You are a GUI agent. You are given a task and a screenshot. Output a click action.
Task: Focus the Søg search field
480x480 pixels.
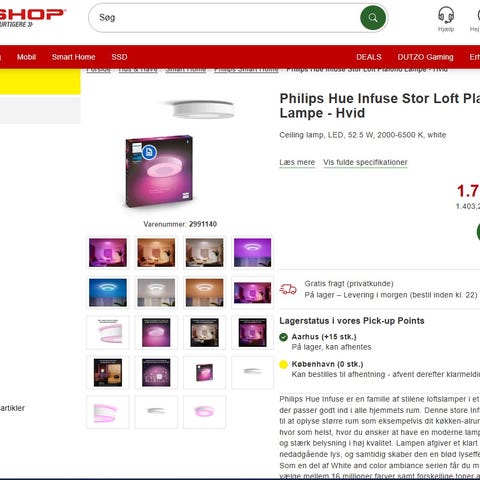click(x=224, y=18)
